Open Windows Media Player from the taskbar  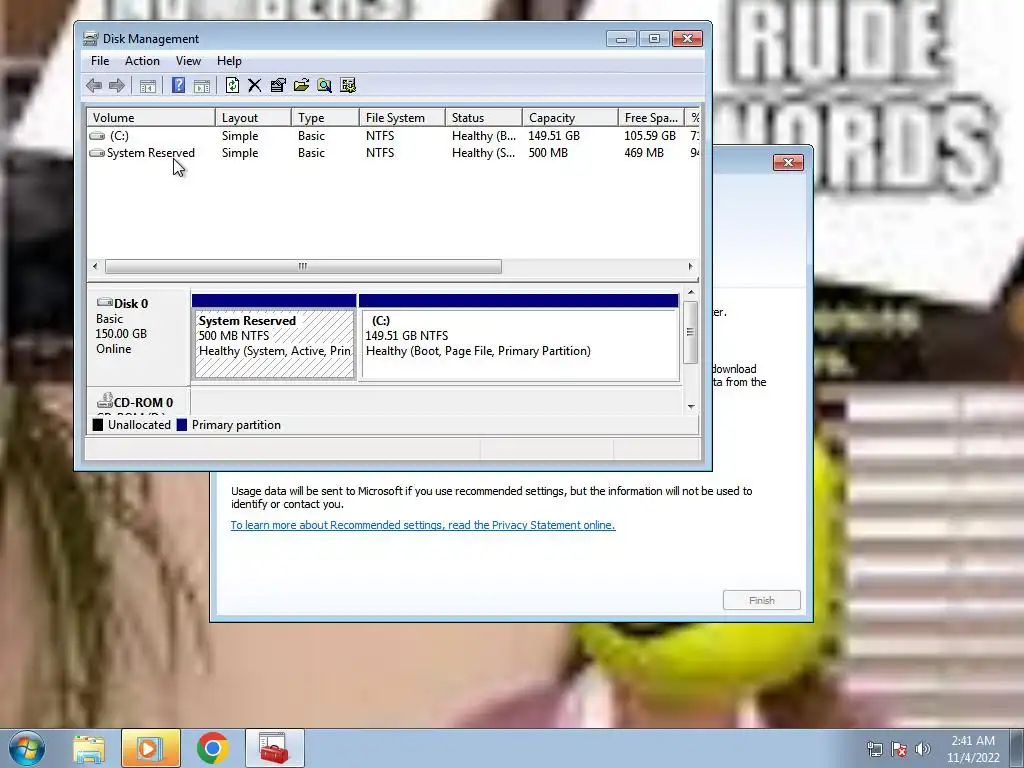click(150, 748)
